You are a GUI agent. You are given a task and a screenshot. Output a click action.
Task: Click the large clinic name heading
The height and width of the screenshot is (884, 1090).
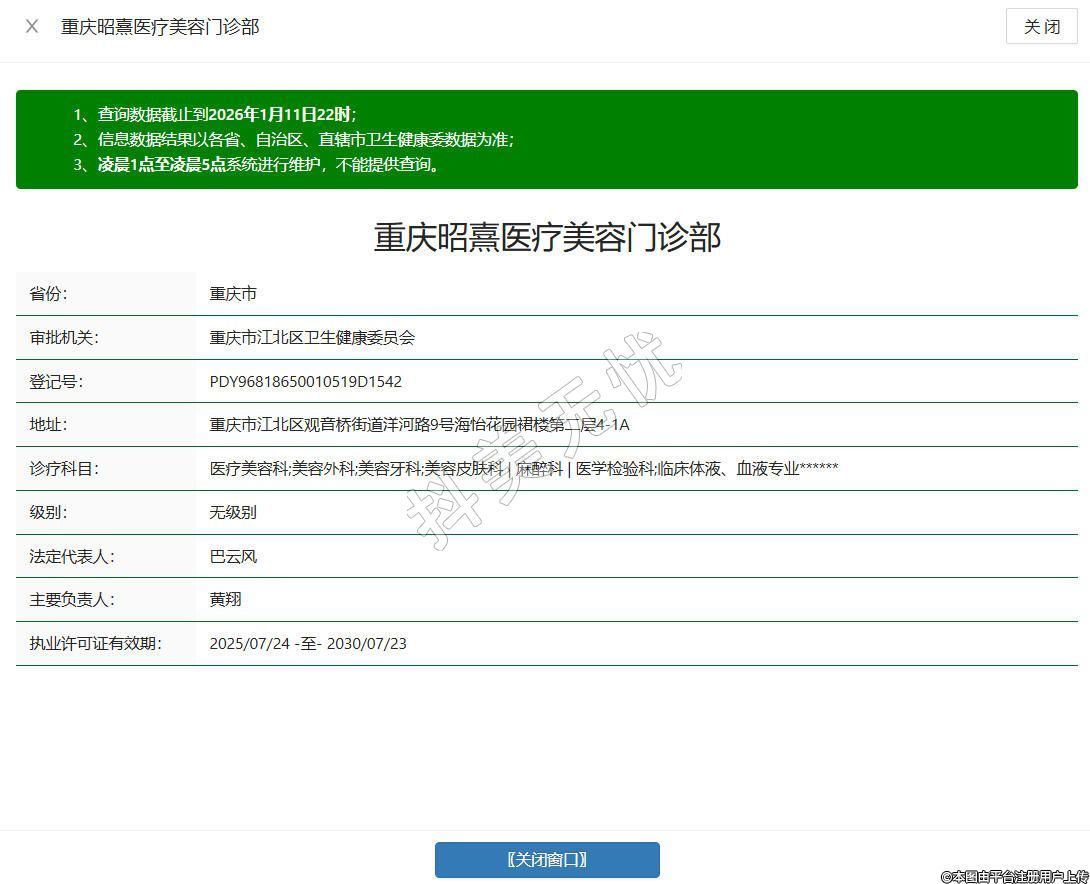(547, 238)
